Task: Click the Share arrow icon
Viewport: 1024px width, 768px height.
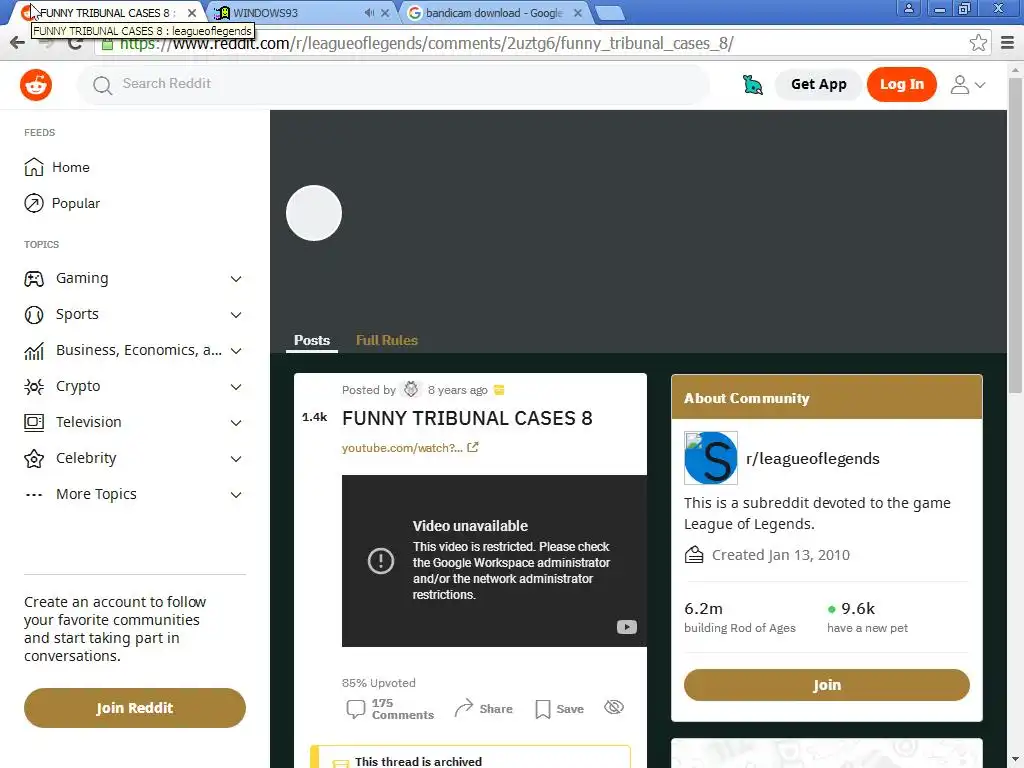Action: 463,708
